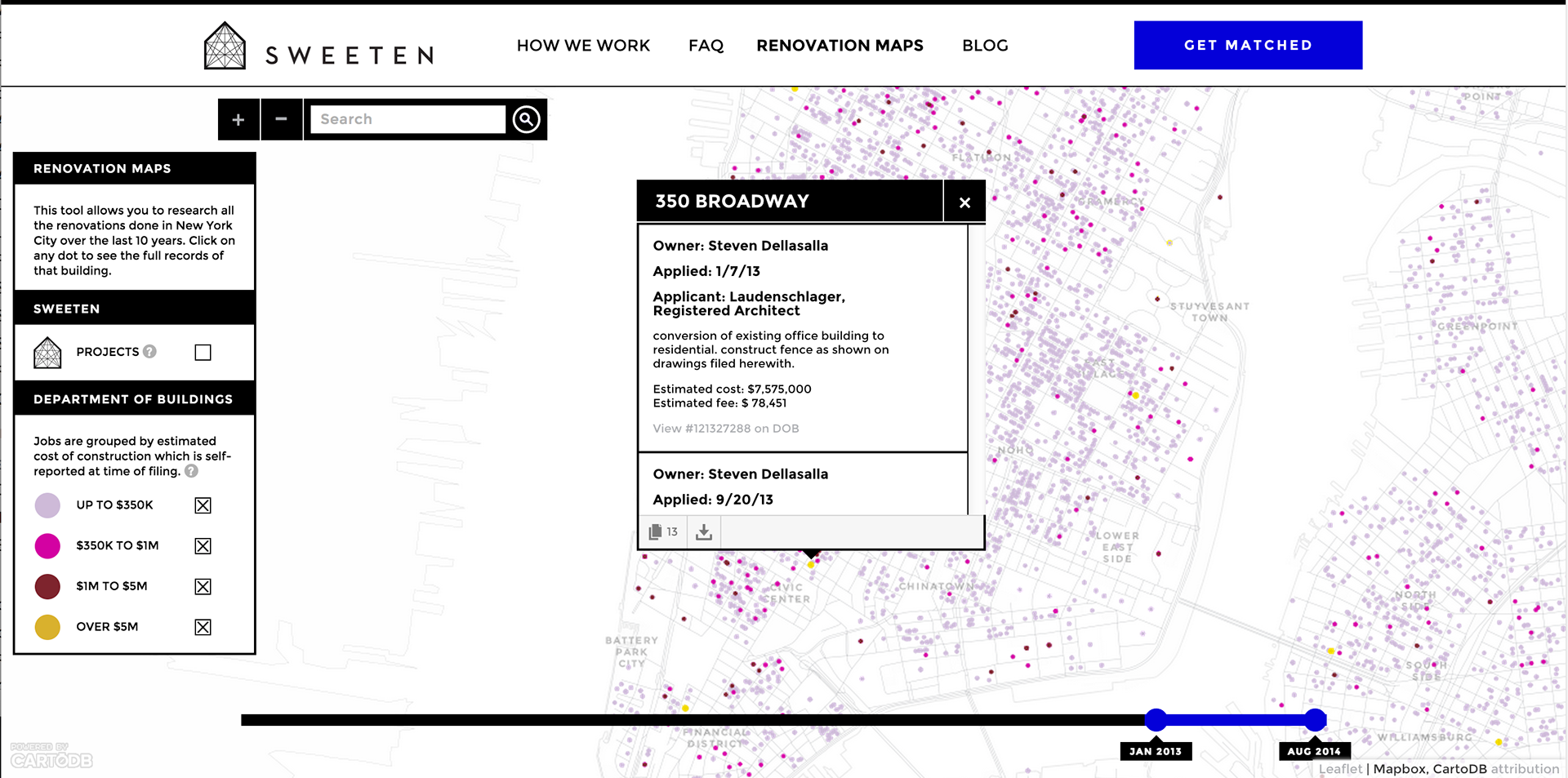Click the documents count icon showing 13
Screen dimensions: 1568x778
[663, 531]
